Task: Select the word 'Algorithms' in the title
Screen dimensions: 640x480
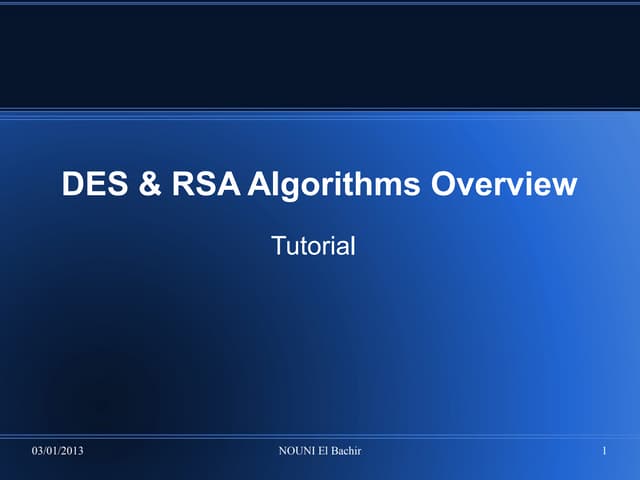Action: pos(336,185)
